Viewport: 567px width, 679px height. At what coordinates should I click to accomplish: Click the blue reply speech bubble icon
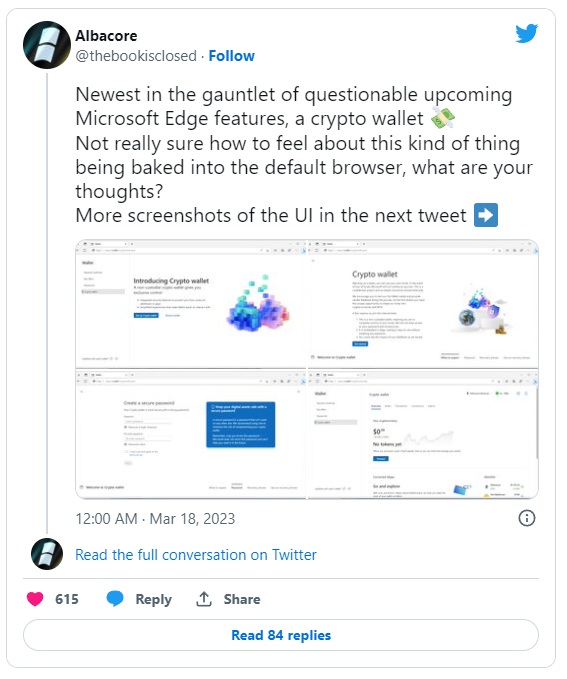pos(115,599)
